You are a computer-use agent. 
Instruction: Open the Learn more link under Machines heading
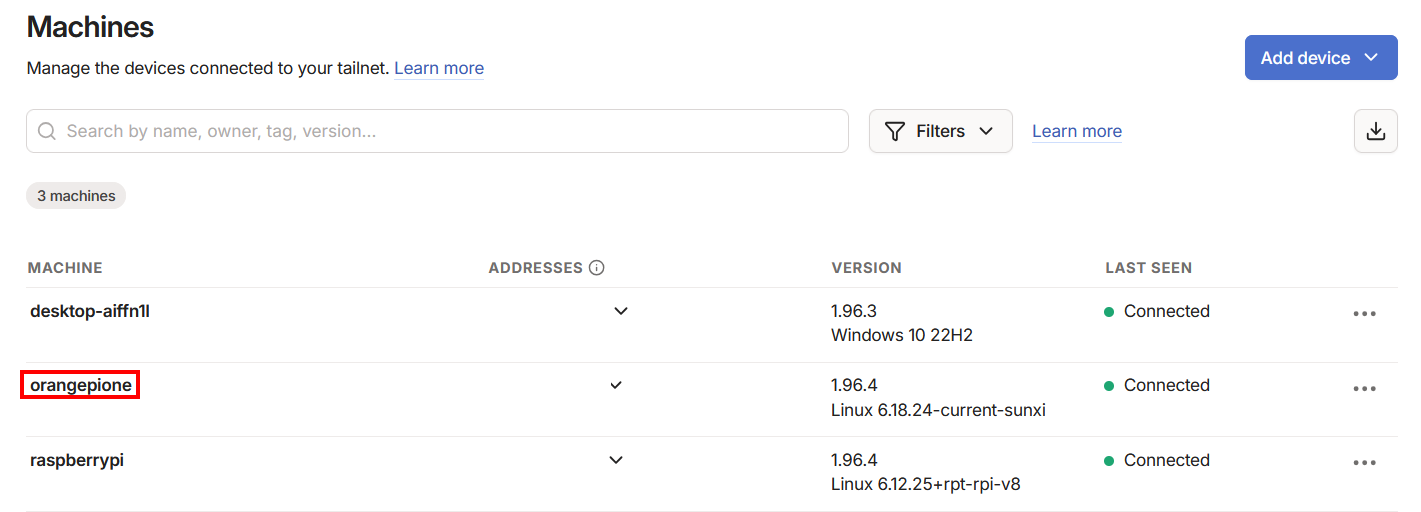coord(439,68)
